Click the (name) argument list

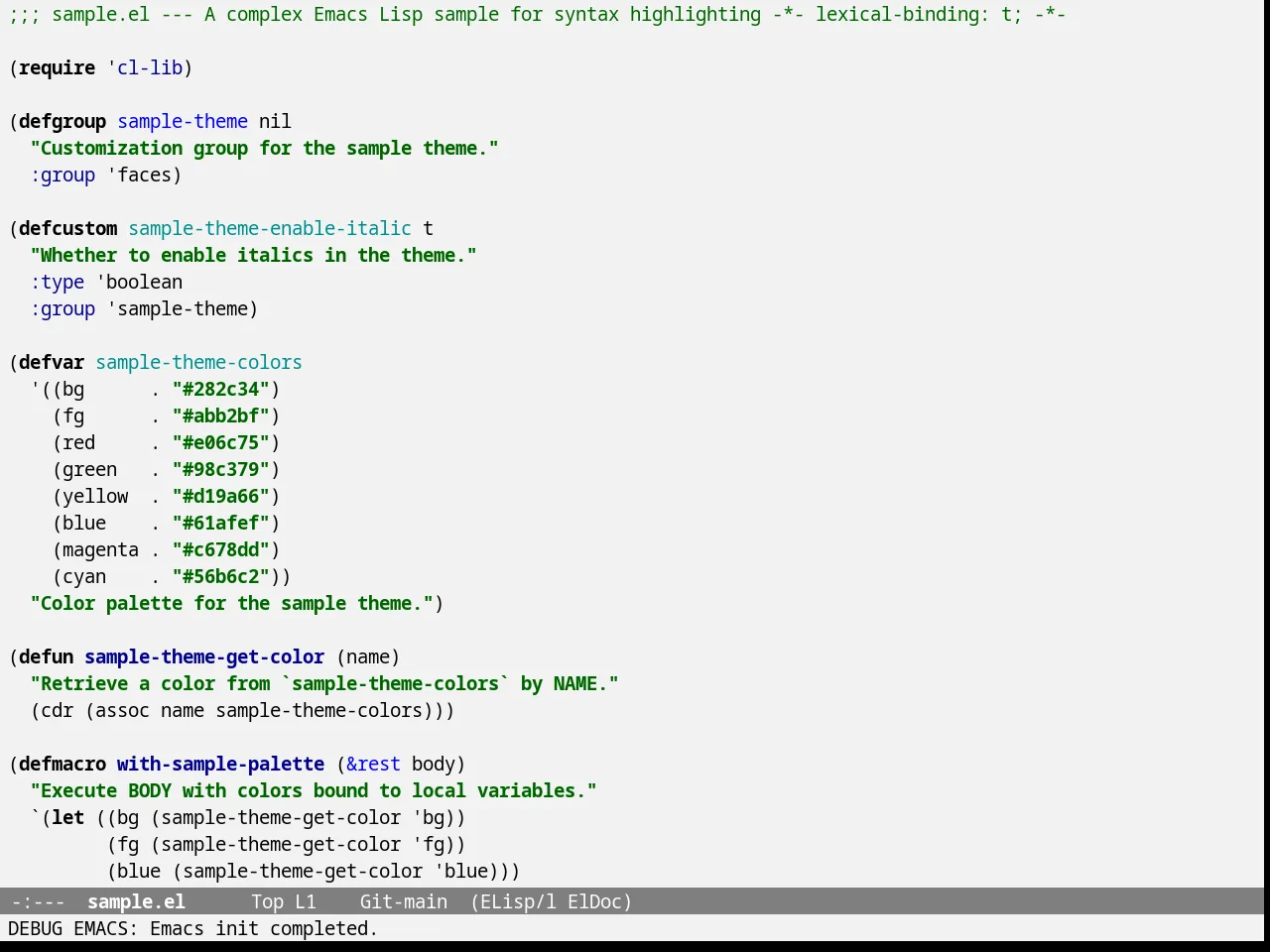(368, 656)
